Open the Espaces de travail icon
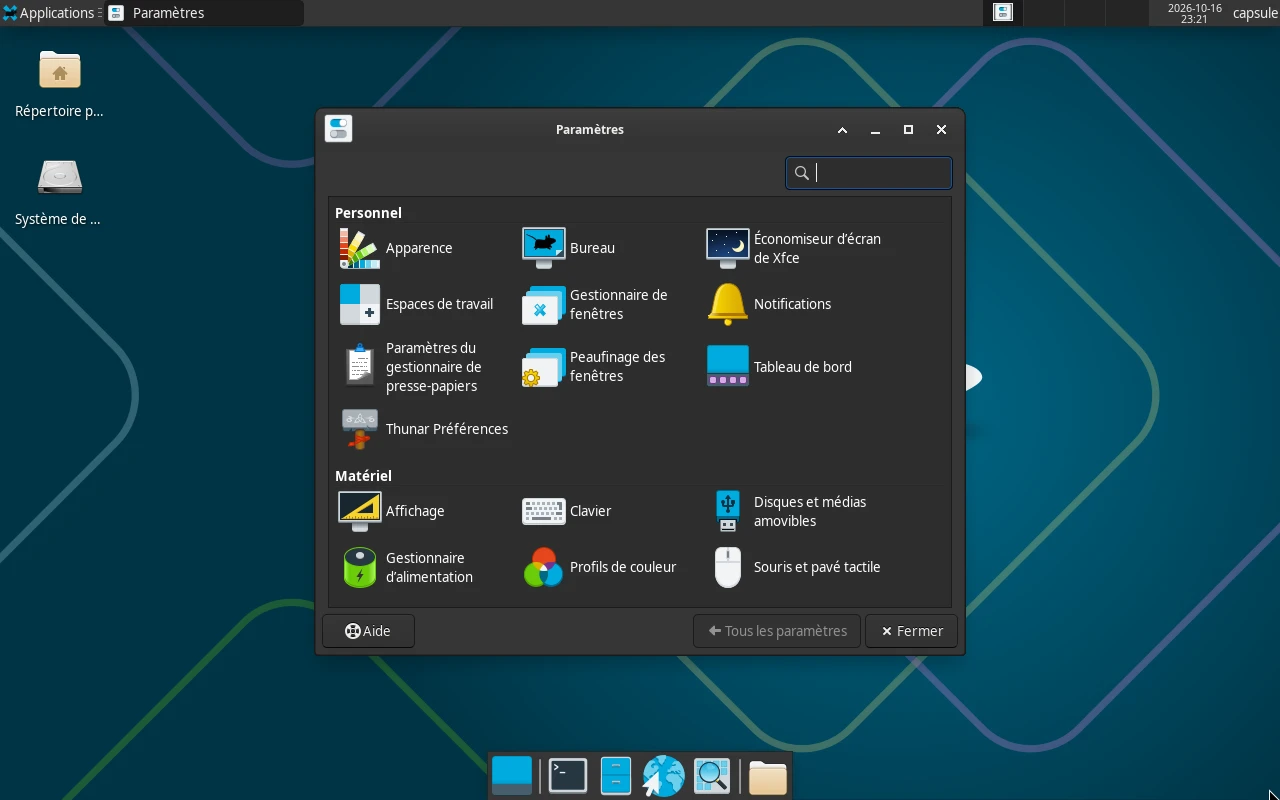Viewport: 1280px width, 800px height. pyautogui.click(x=360, y=304)
